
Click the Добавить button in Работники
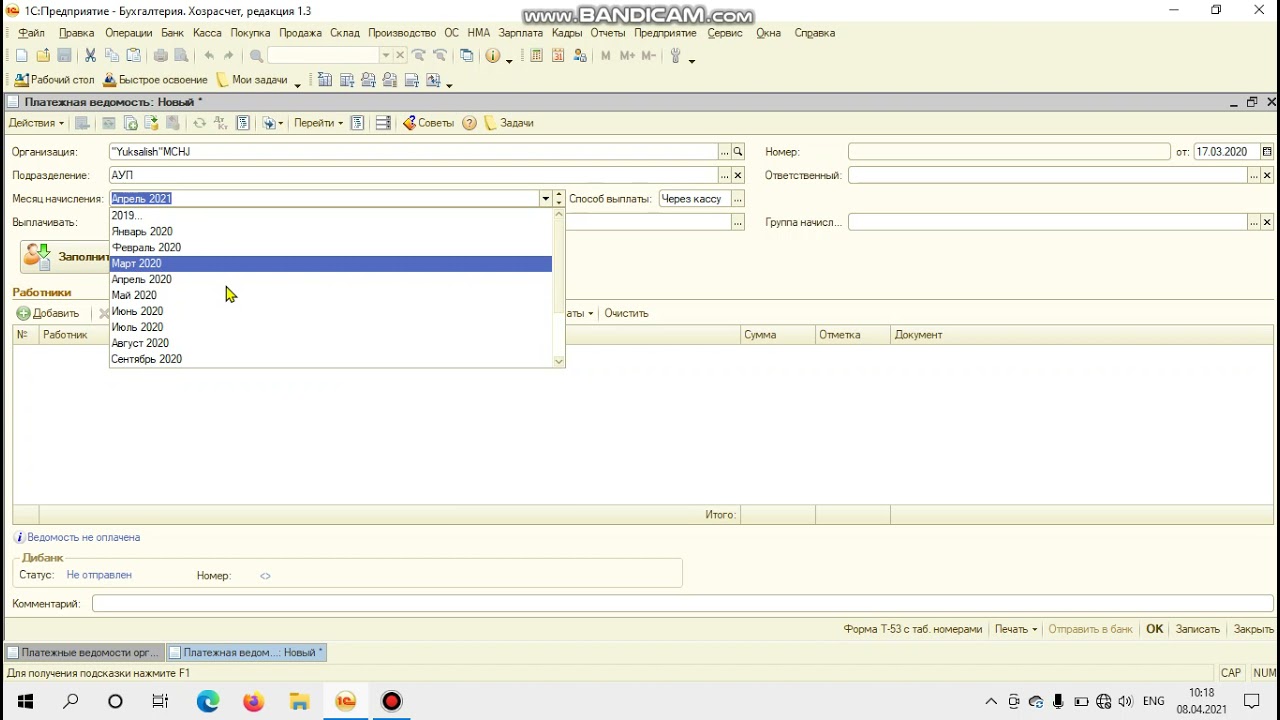(48, 313)
